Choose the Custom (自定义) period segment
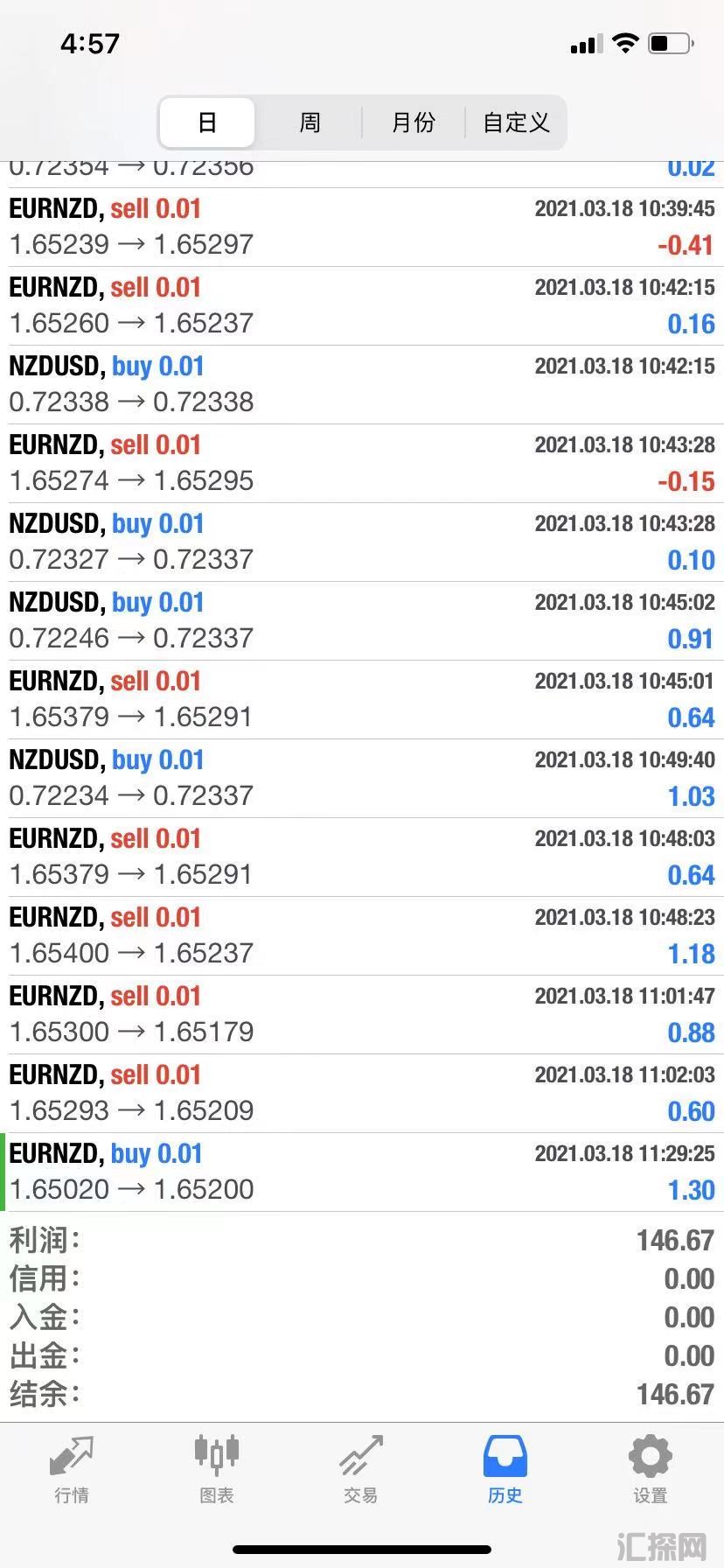 pyautogui.click(x=516, y=122)
